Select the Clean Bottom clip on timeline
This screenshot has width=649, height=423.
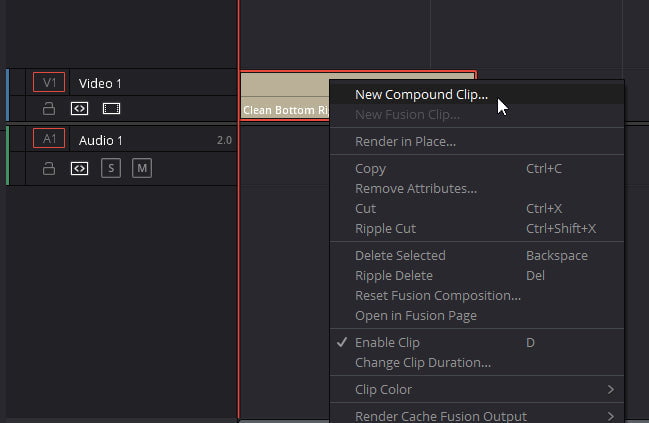tap(285, 96)
